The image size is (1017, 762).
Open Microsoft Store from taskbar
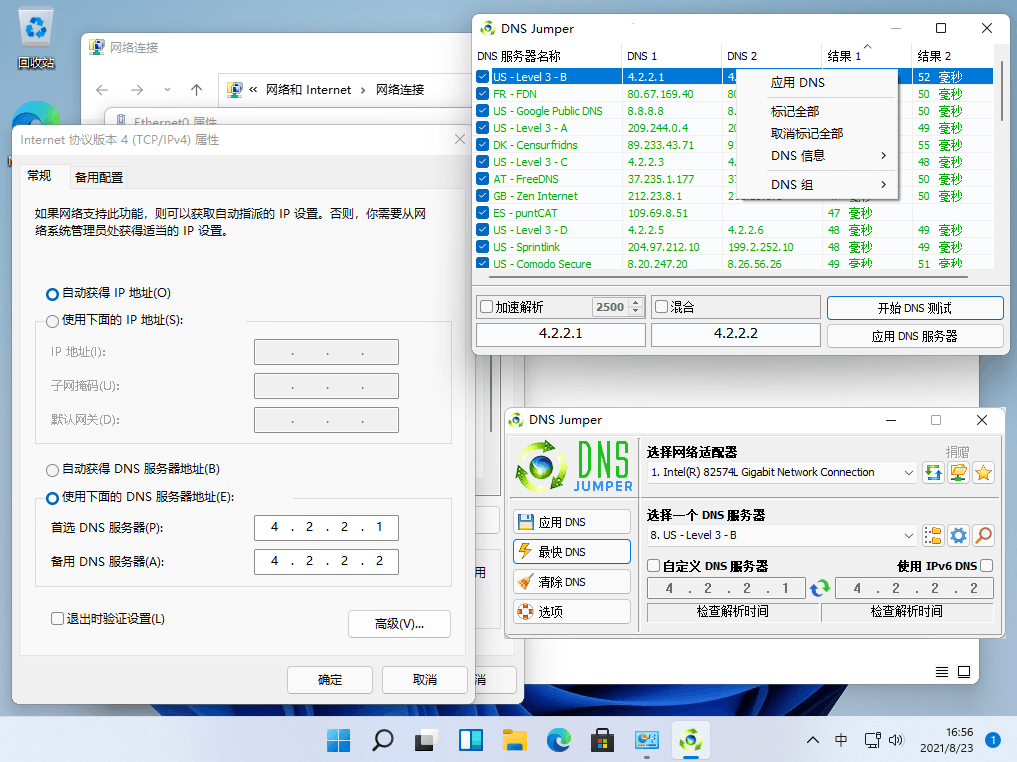tap(603, 740)
